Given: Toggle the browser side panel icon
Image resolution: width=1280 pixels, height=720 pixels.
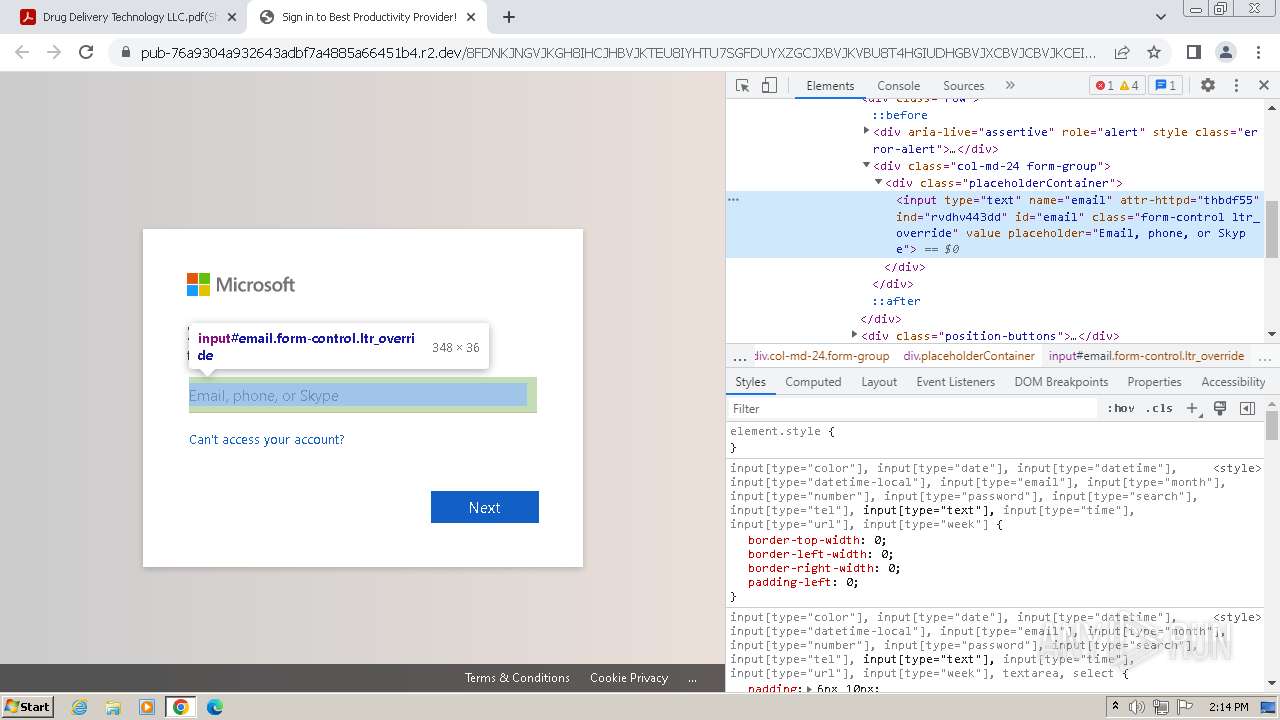Looking at the screenshot, I should (x=1194, y=52).
